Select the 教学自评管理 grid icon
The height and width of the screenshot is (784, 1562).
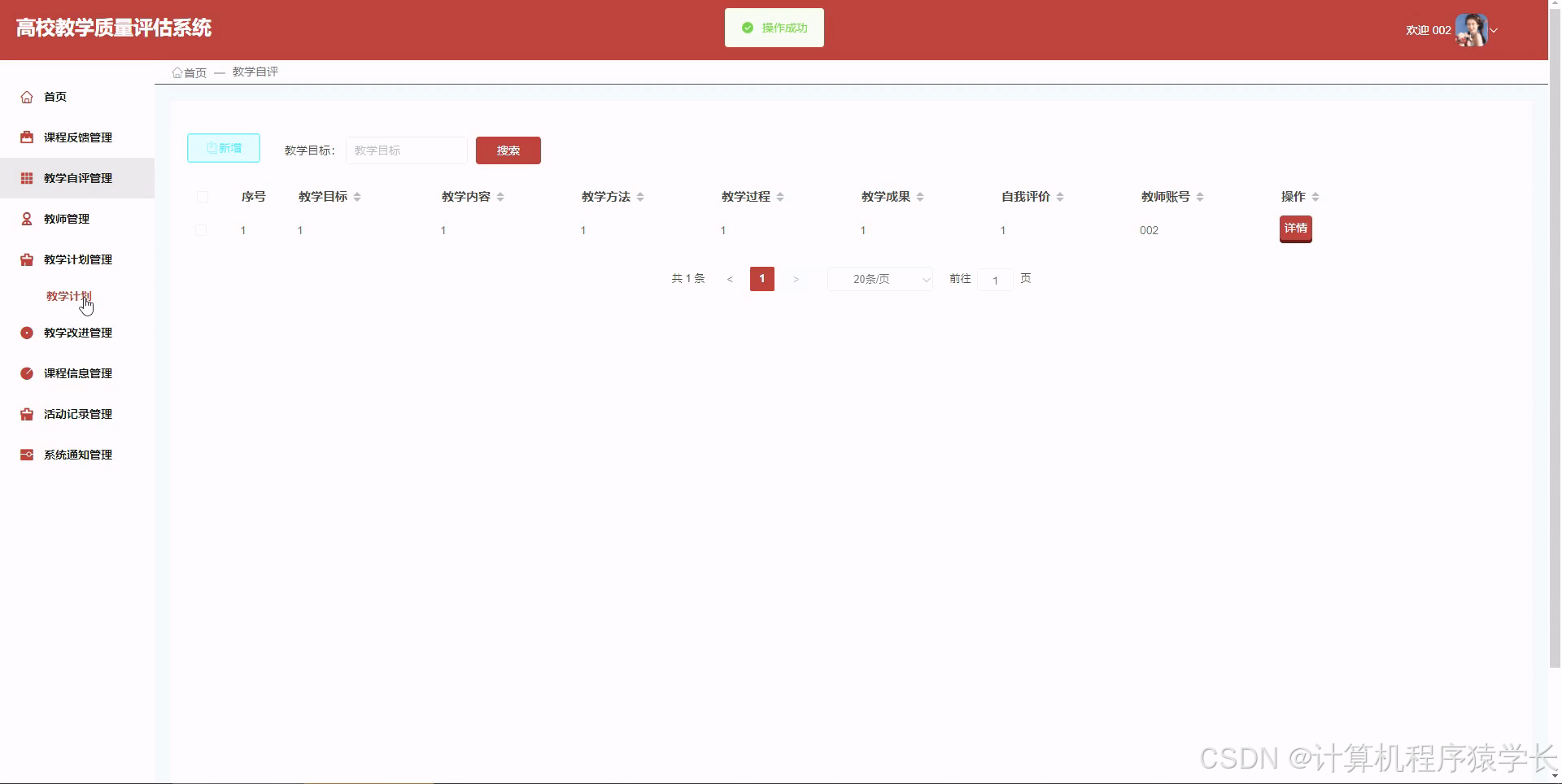click(25, 178)
